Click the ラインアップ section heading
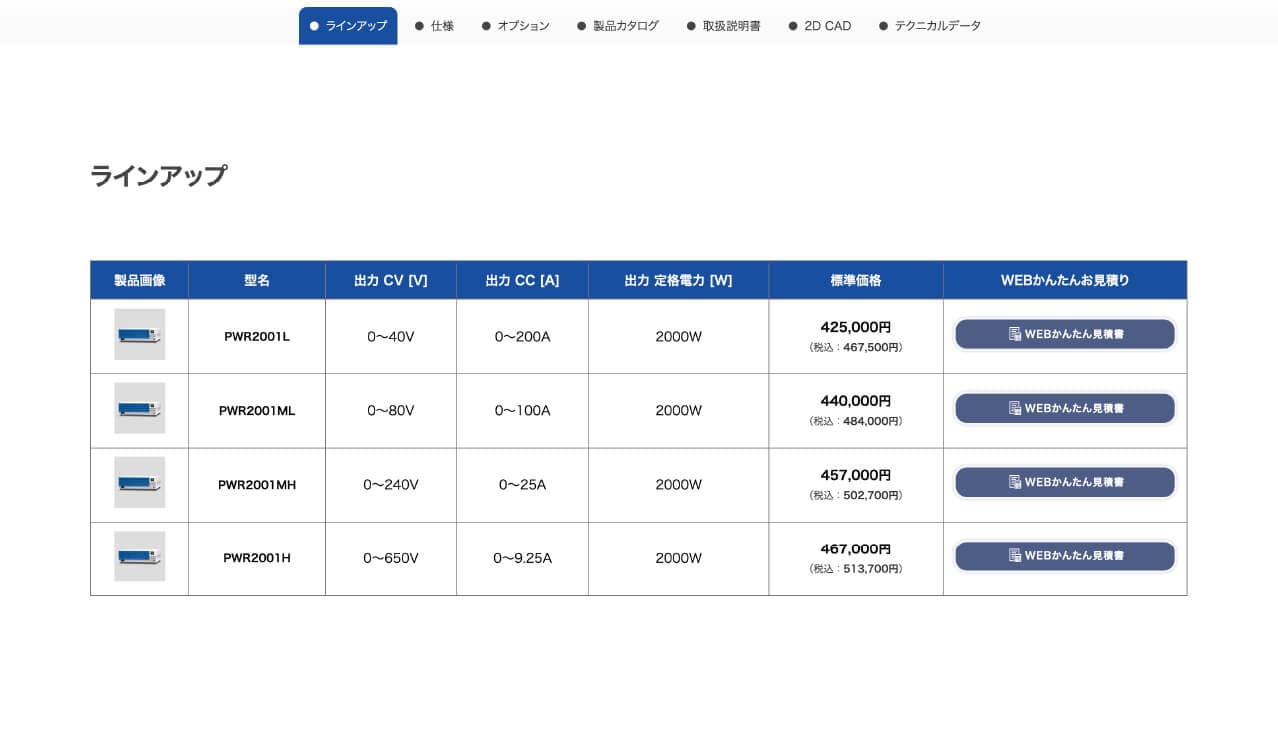Image resolution: width=1278 pixels, height=730 pixels. tap(158, 176)
